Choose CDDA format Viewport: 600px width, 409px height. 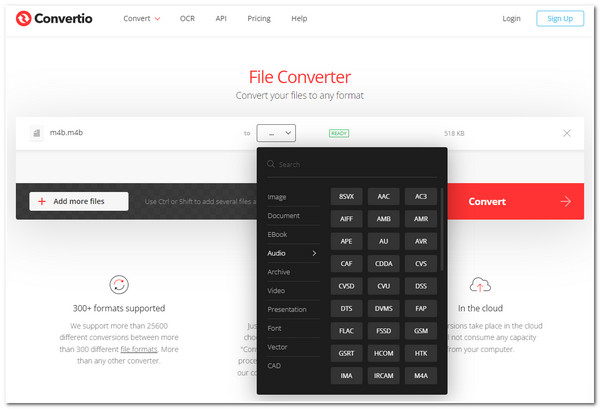pos(383,264)
